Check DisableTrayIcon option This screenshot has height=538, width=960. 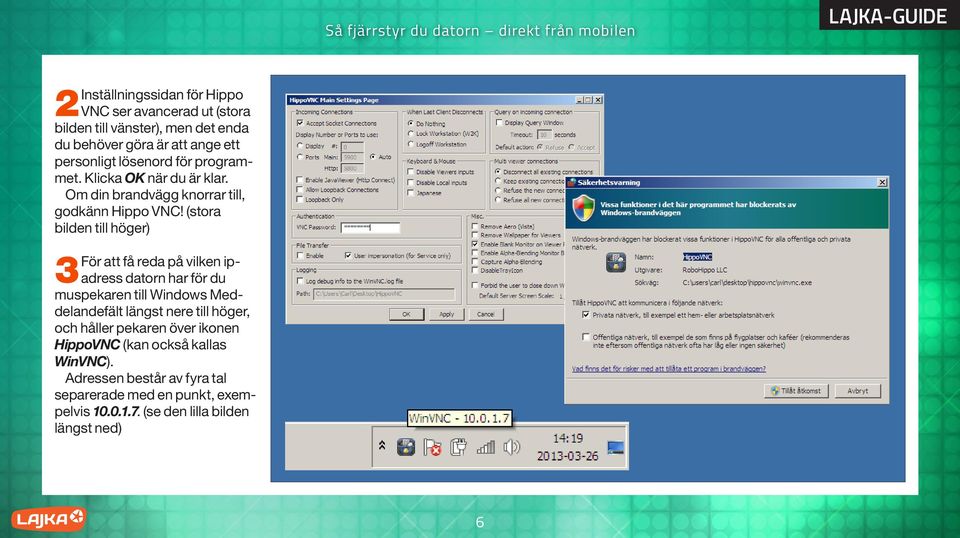[x=474, y=270]
